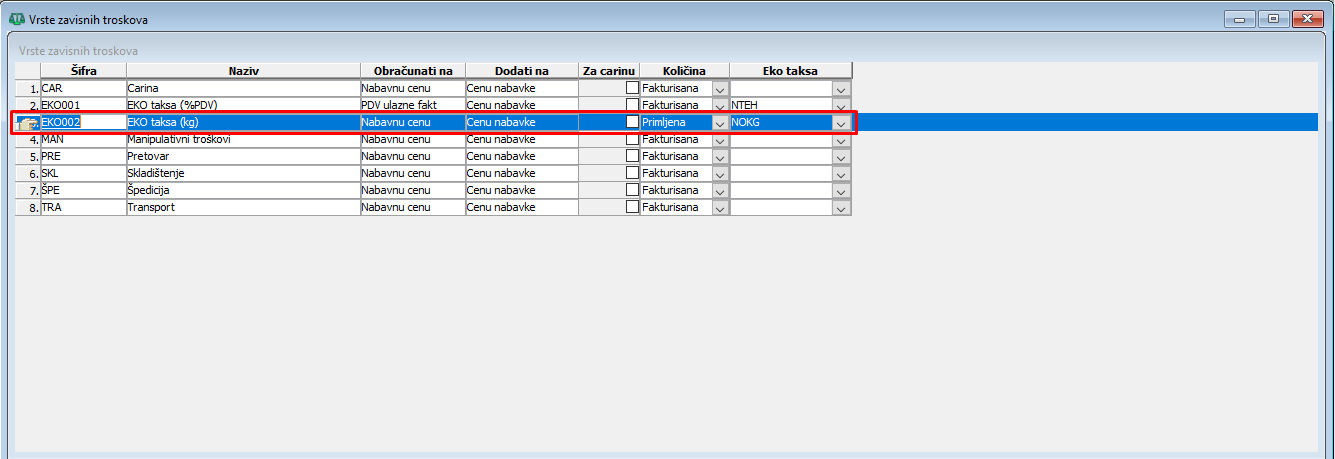
Task: Enable Za carinu checkbox for Transport row
Action: pyautogui.click(x=632, y=207)
